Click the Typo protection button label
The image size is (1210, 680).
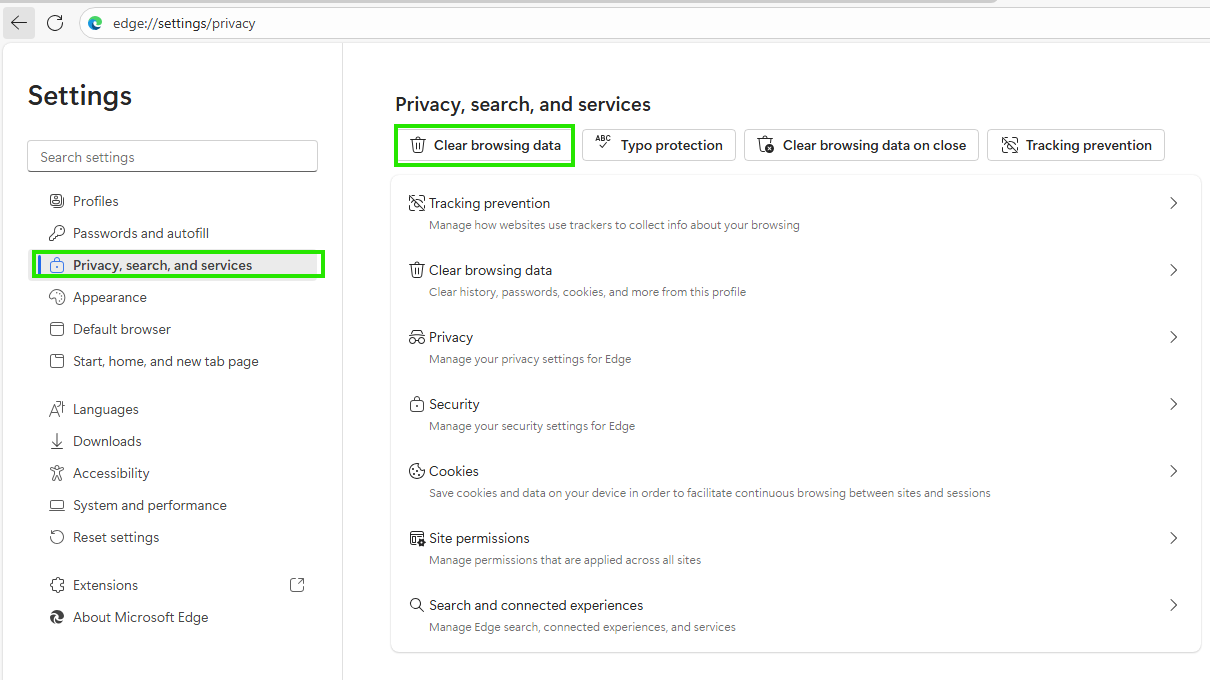[x=671, y=145]
